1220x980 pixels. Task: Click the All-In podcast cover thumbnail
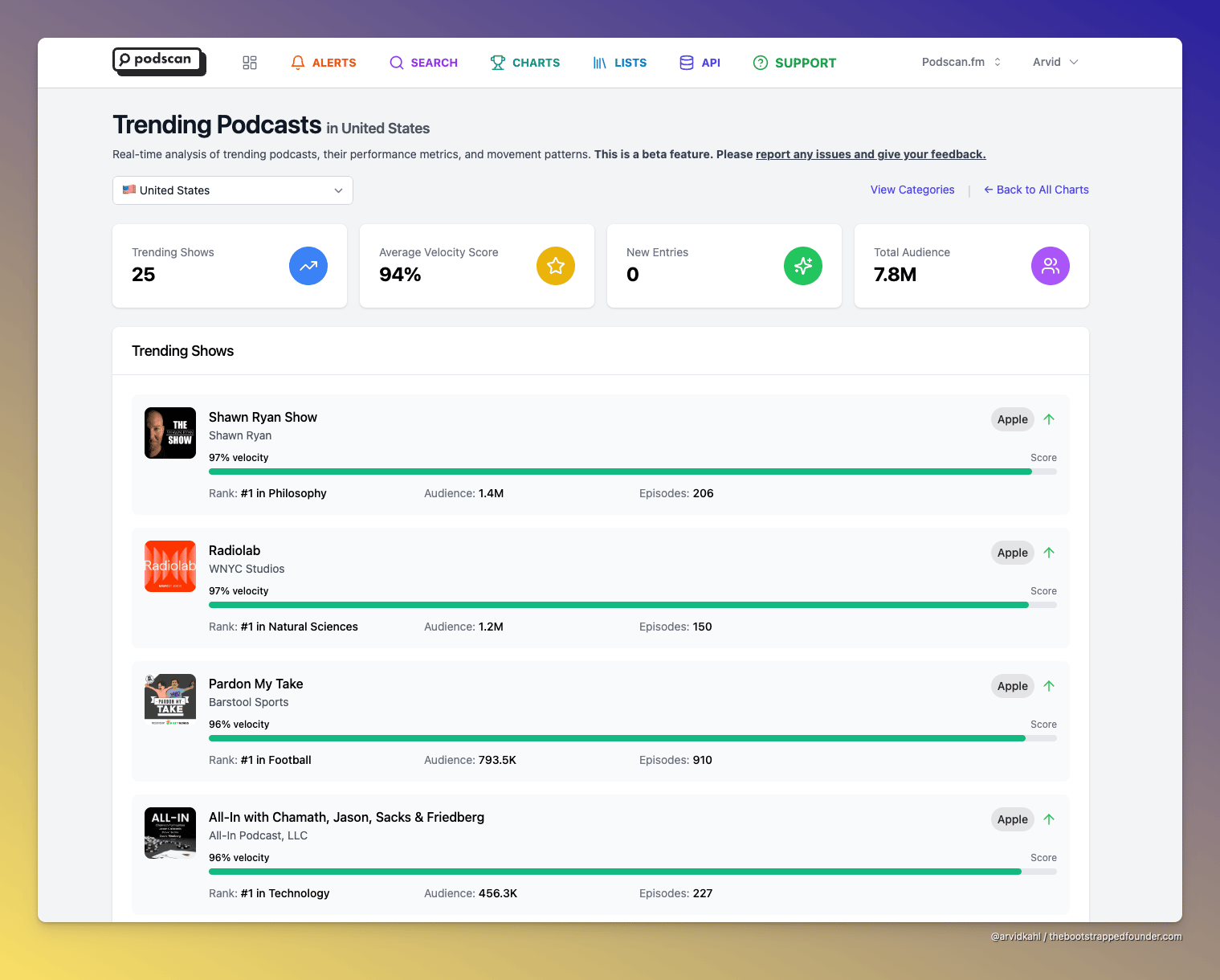click(x=170, y=833)
